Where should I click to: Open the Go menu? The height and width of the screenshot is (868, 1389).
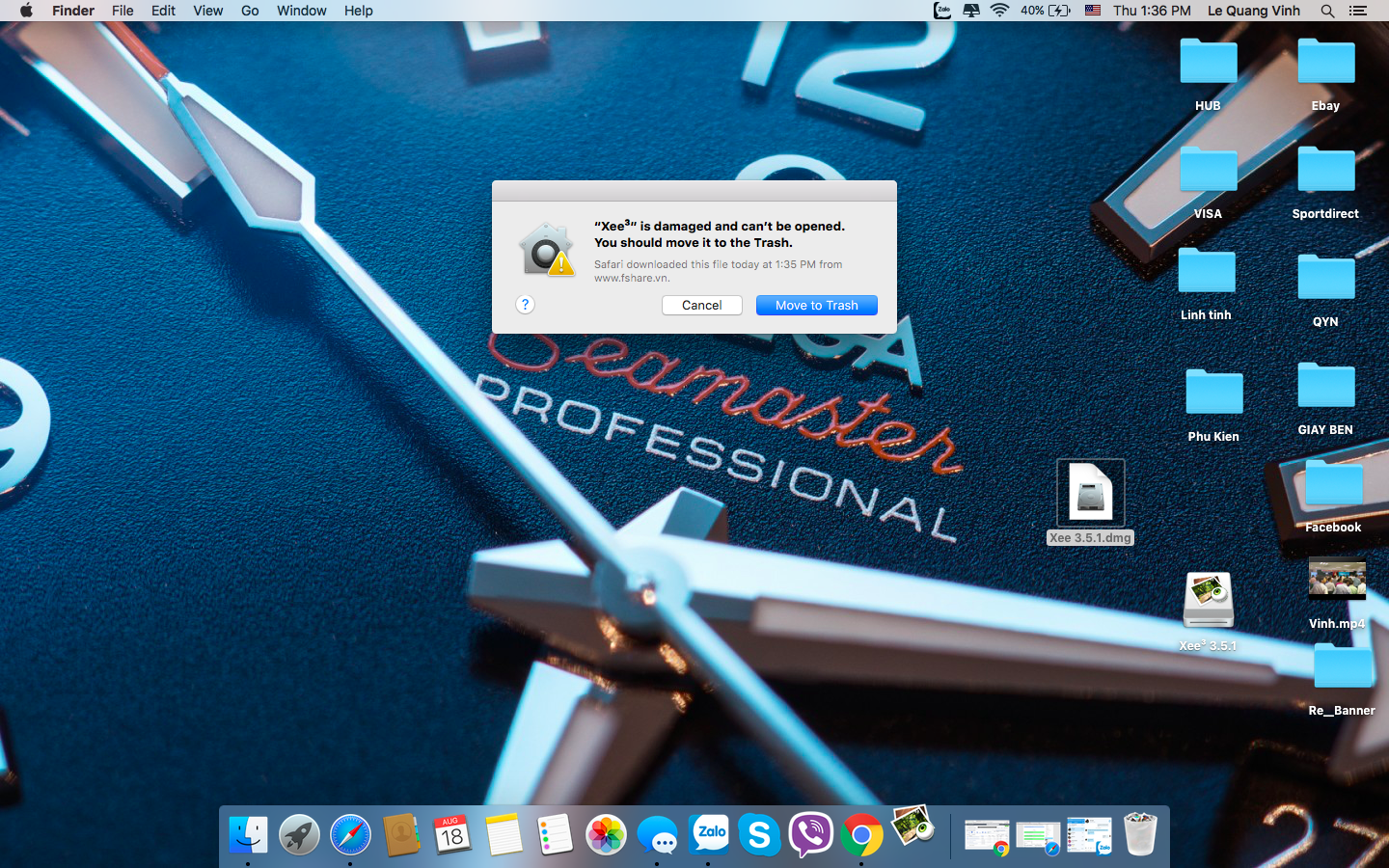pyautogui.click(x=250, y=11)
